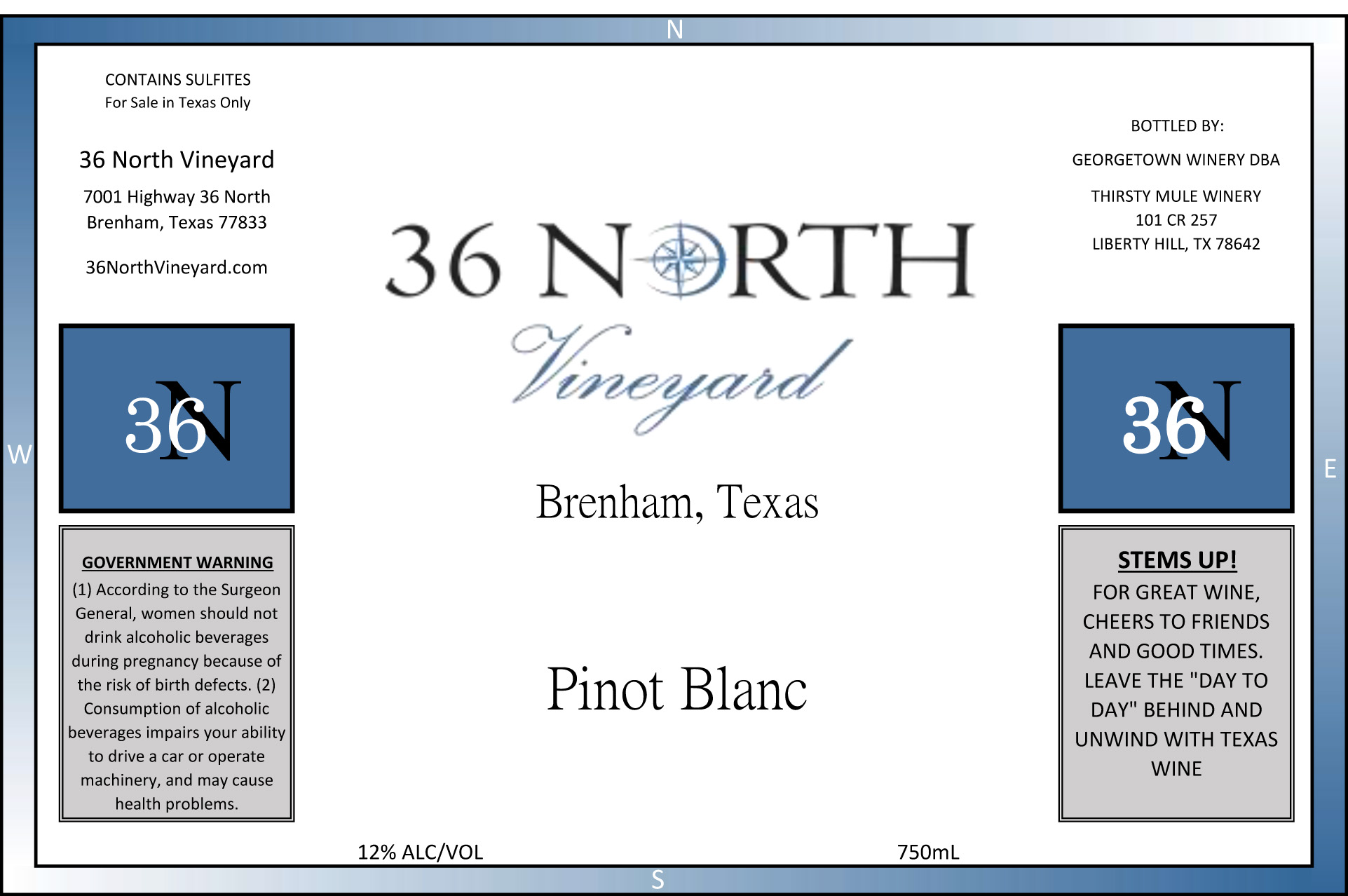The image size is (1348, 896).
Task: Click the "GOVERNMENT WARNING" heading
Action: [x=177, y=562]
